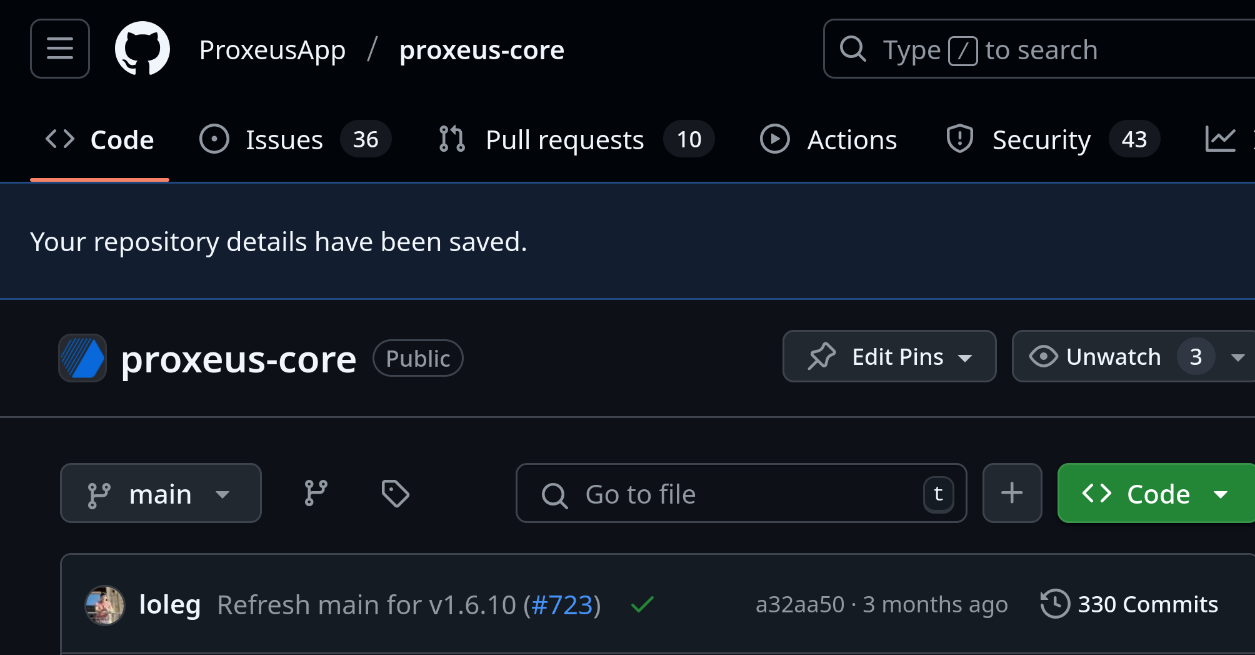The height and width of the screenshot is (655, 1255).
Task: Open the ProxeusApp organization link
Action: click(272, 50)
